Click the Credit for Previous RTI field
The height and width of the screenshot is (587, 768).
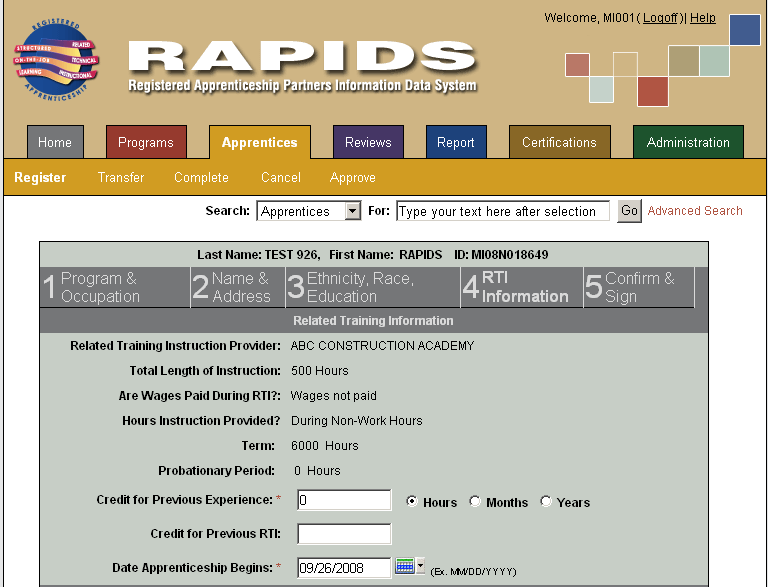pos(344,534)
